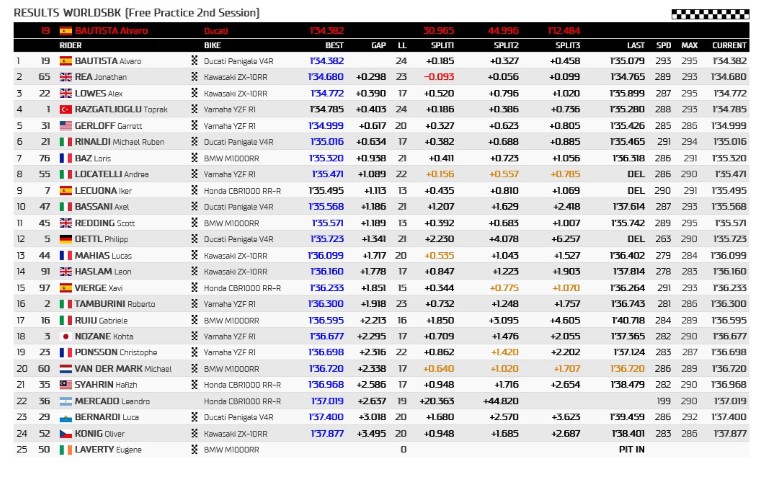Click the Spanish flag beside Bautista Alvaro
Screen dimensions: 764x480
(67, 61)
